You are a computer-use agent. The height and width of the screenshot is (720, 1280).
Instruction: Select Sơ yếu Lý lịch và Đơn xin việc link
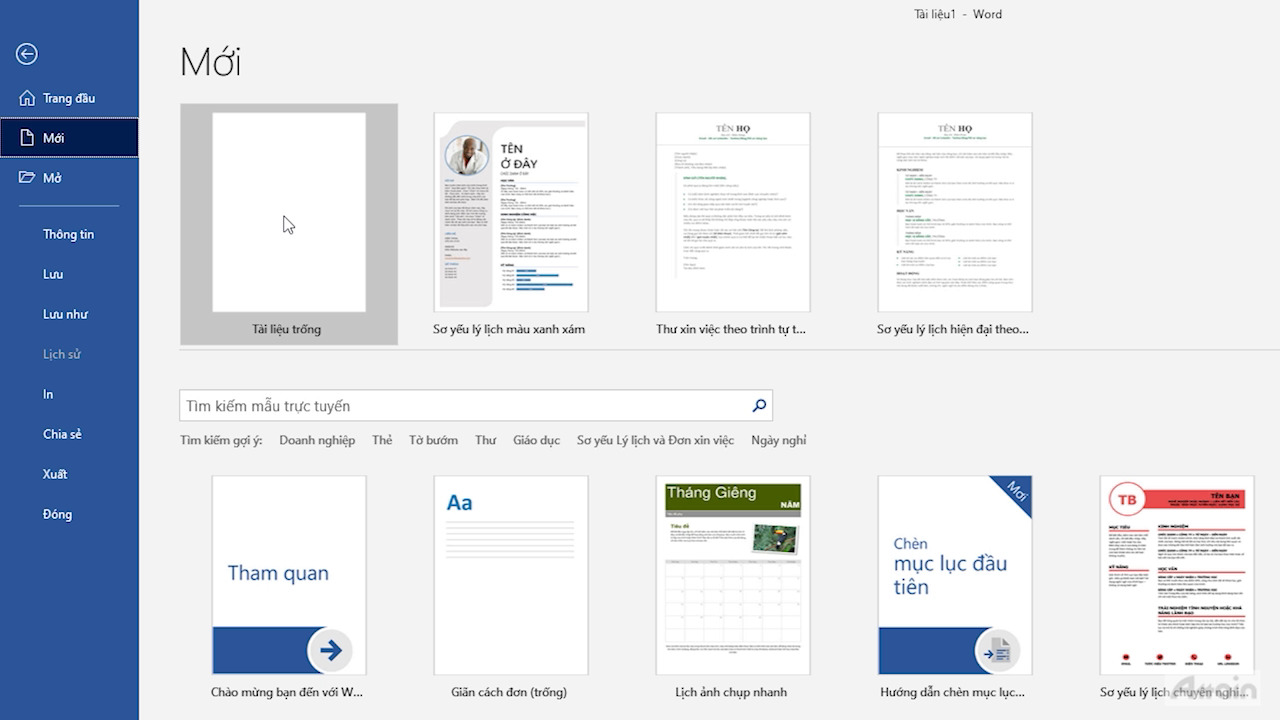pyautogui.click(x=655, y=440)
